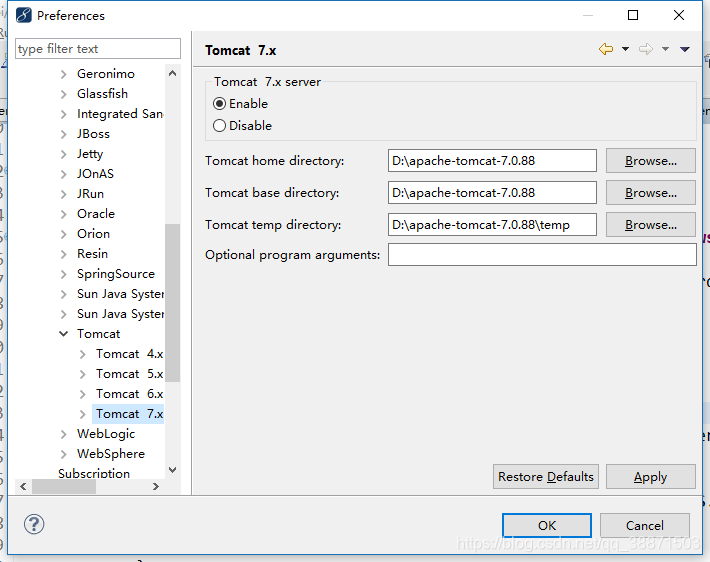The height and width of the screenshot is (562, 710).
Task: Expand the Tomcat 7.x node arrow
Action: tap(82, 414)
